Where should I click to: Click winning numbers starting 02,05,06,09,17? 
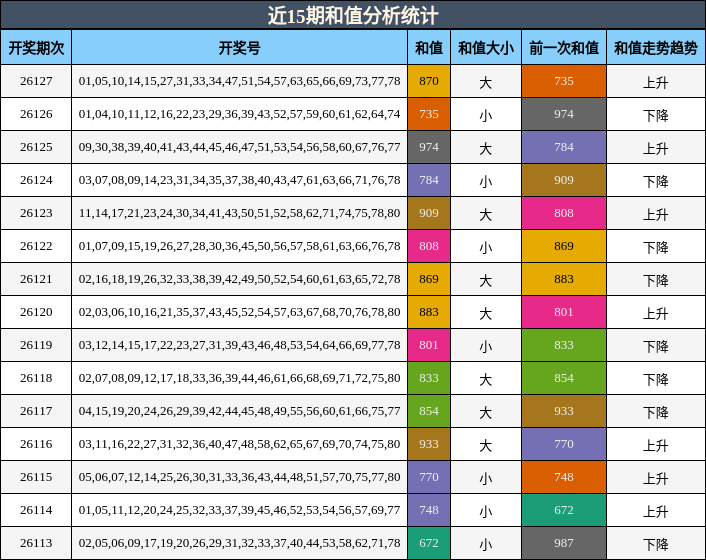tap(240, 543)
